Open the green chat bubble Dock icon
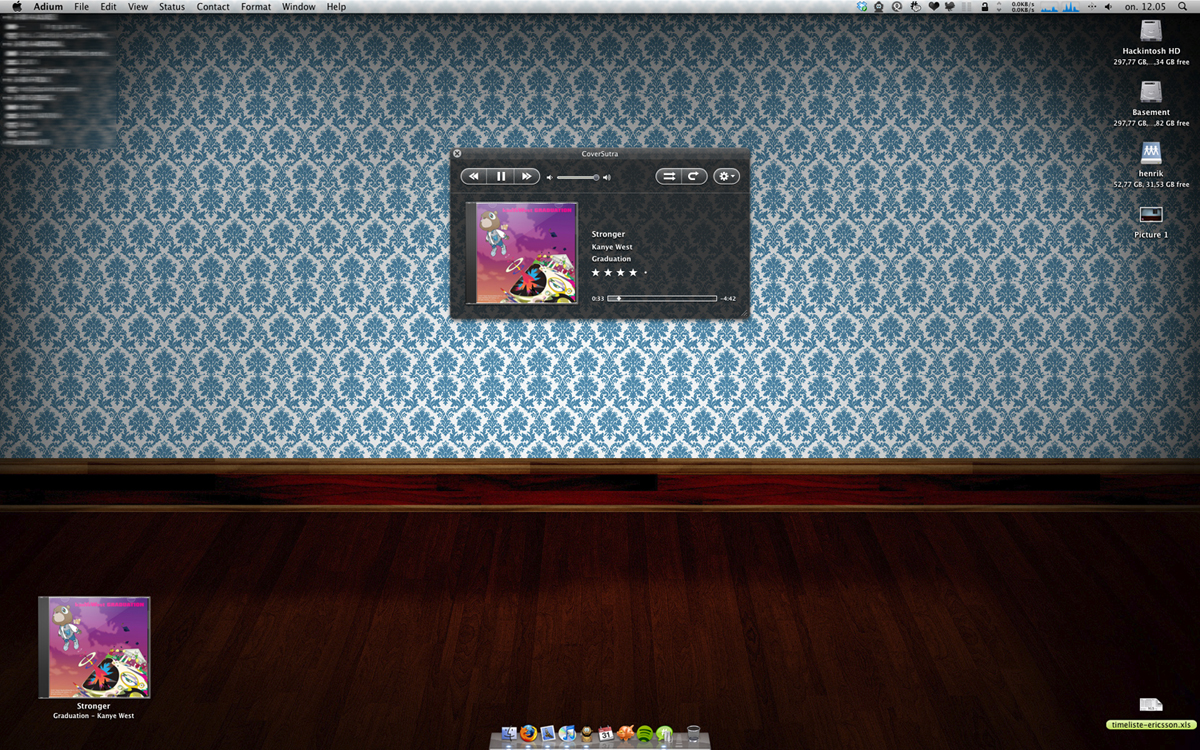Viewport: 1200px width, 750px height. (665, 734)
